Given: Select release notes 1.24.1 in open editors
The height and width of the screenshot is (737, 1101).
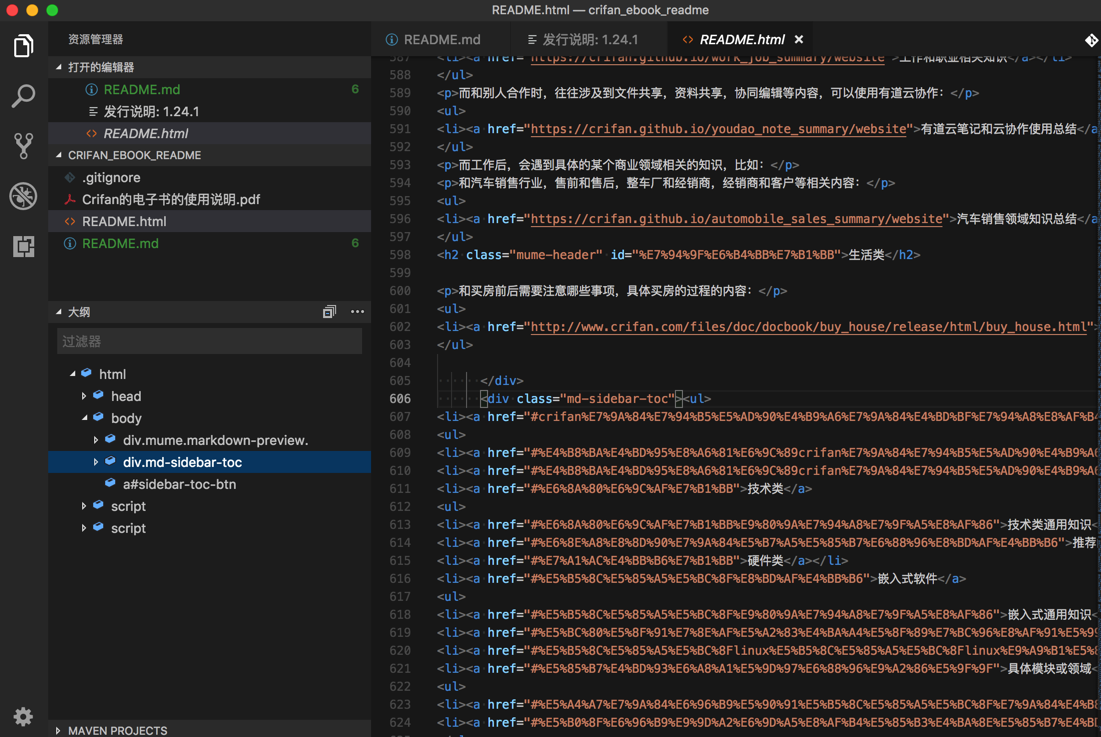Looking at the screenshot, I should 209,112.
